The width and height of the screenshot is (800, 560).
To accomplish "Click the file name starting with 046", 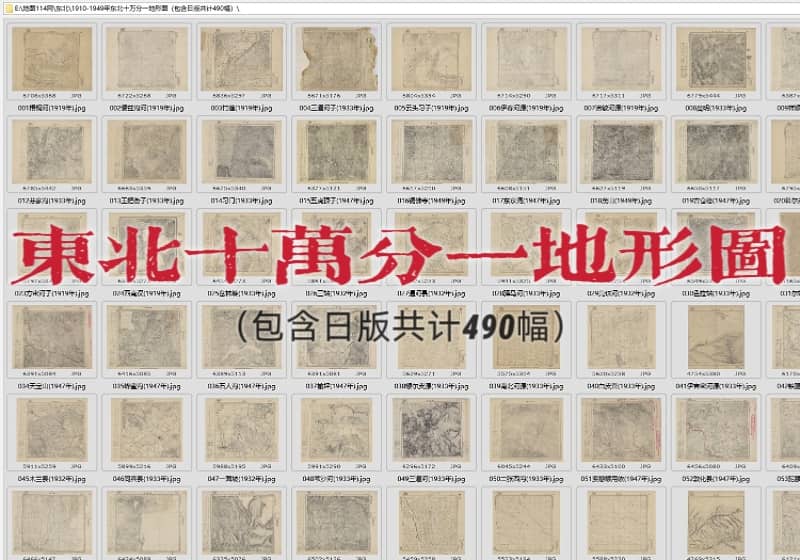I will tap(146, 479).
